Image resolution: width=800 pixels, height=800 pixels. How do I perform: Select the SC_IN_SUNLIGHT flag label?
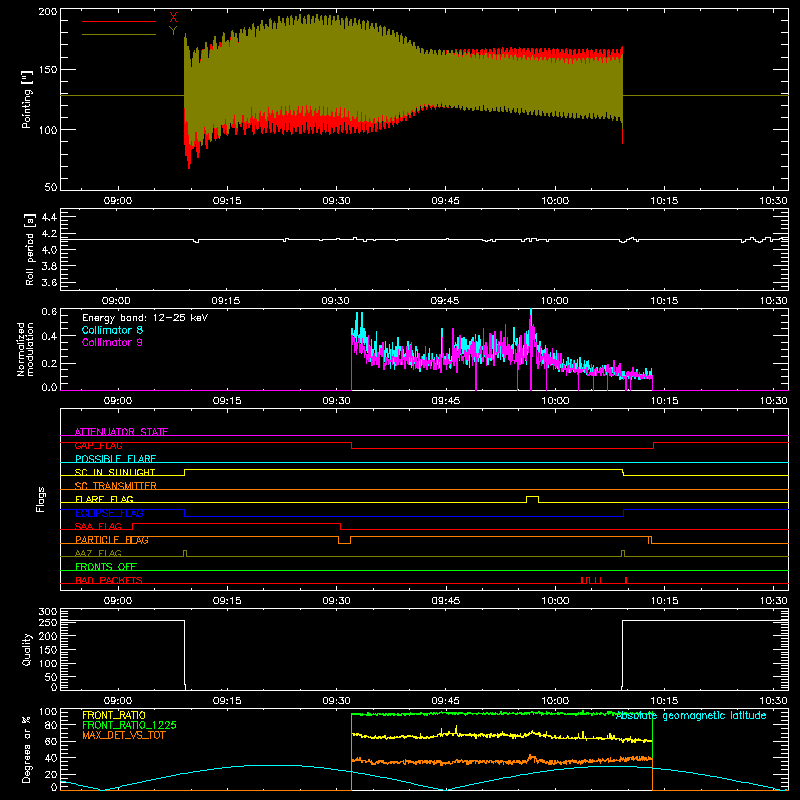tap(115, 472)
